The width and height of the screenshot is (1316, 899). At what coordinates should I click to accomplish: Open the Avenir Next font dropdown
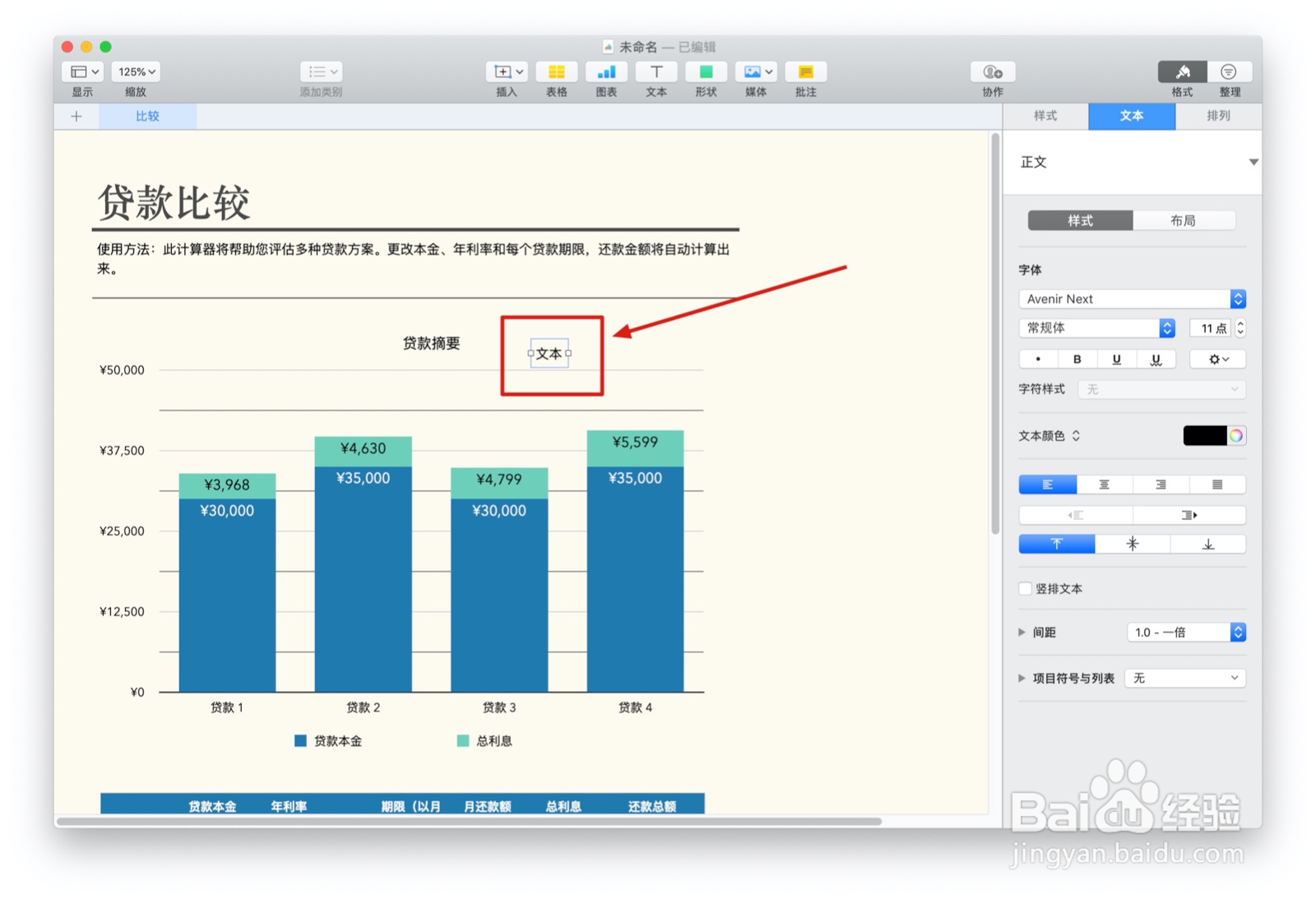(x=1131, y=299)
